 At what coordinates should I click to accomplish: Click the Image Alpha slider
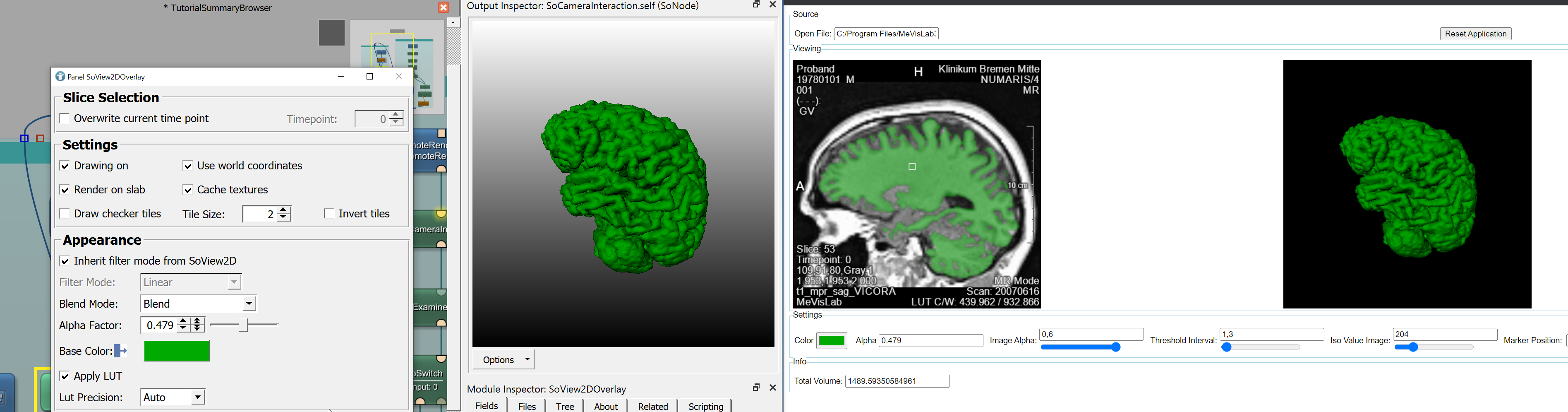pyautogui.click(x=1081, y=347)
